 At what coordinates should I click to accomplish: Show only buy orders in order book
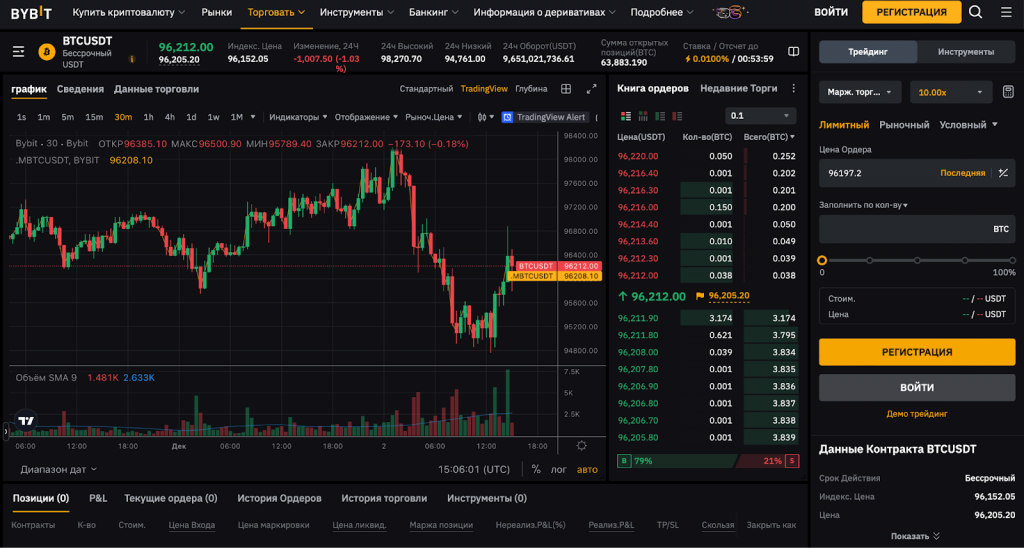click(x=660, y=116)
